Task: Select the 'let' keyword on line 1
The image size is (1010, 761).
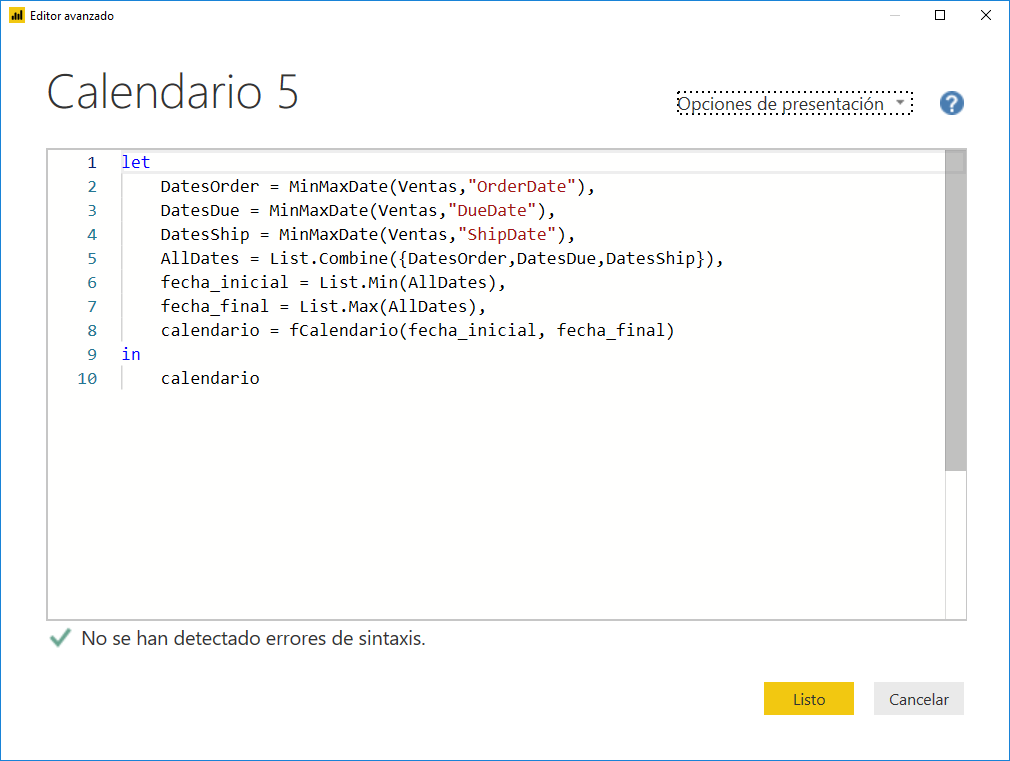Action: 136,162
